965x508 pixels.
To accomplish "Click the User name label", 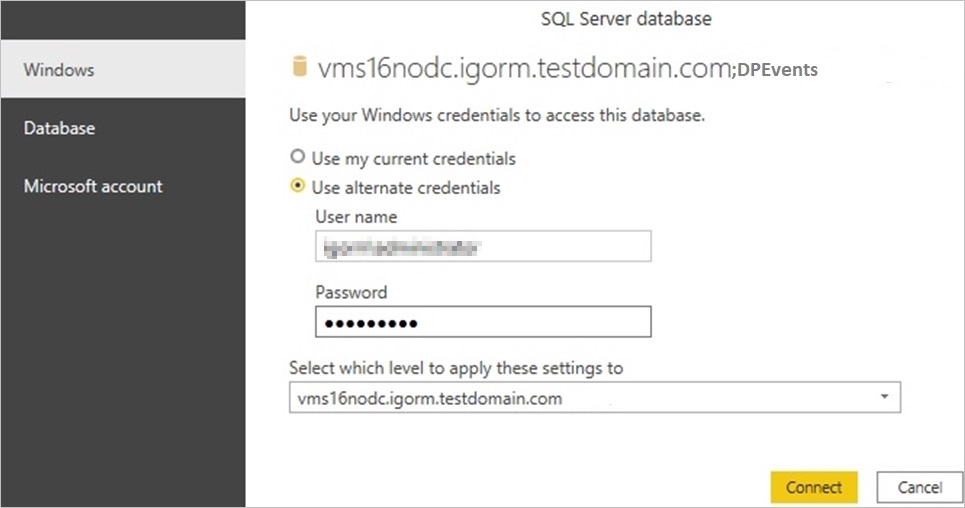I will tap(356, 216).
